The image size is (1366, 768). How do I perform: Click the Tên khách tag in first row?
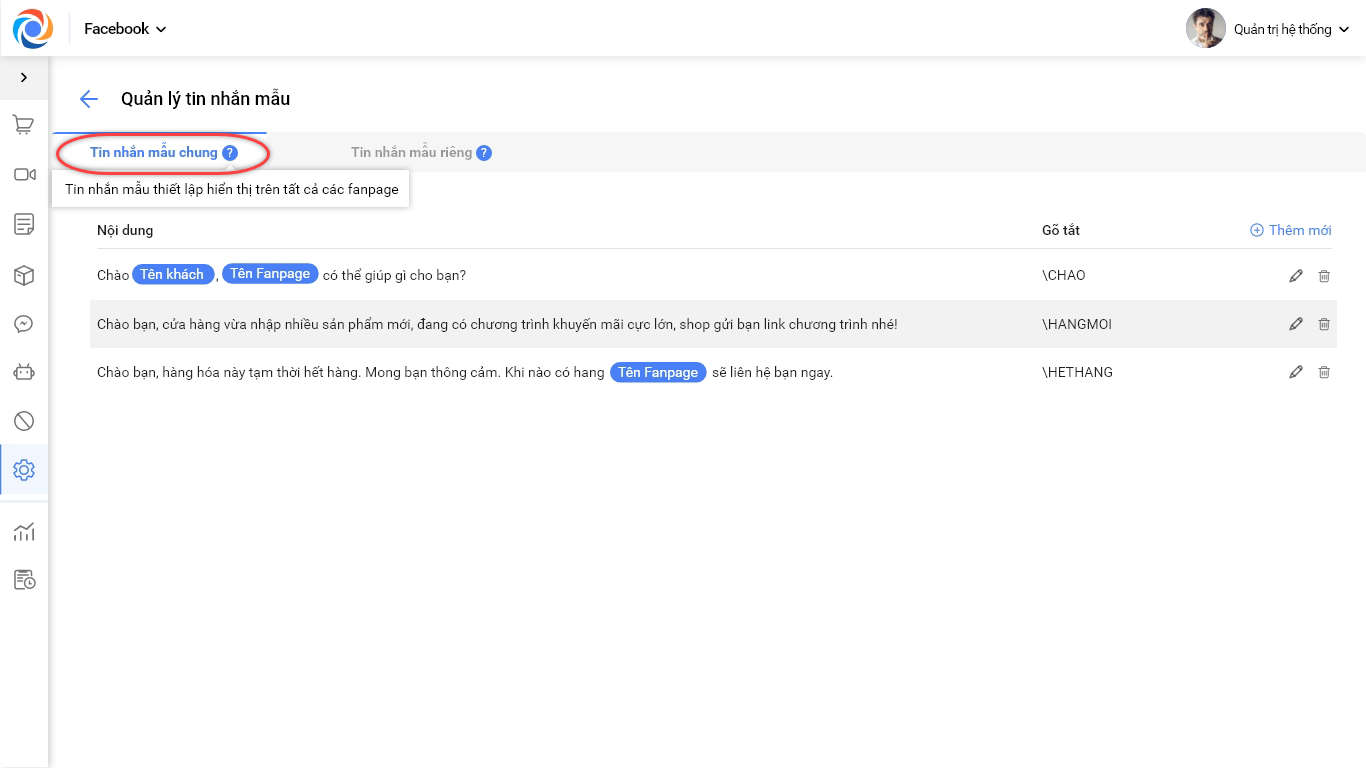pos(173,274)
